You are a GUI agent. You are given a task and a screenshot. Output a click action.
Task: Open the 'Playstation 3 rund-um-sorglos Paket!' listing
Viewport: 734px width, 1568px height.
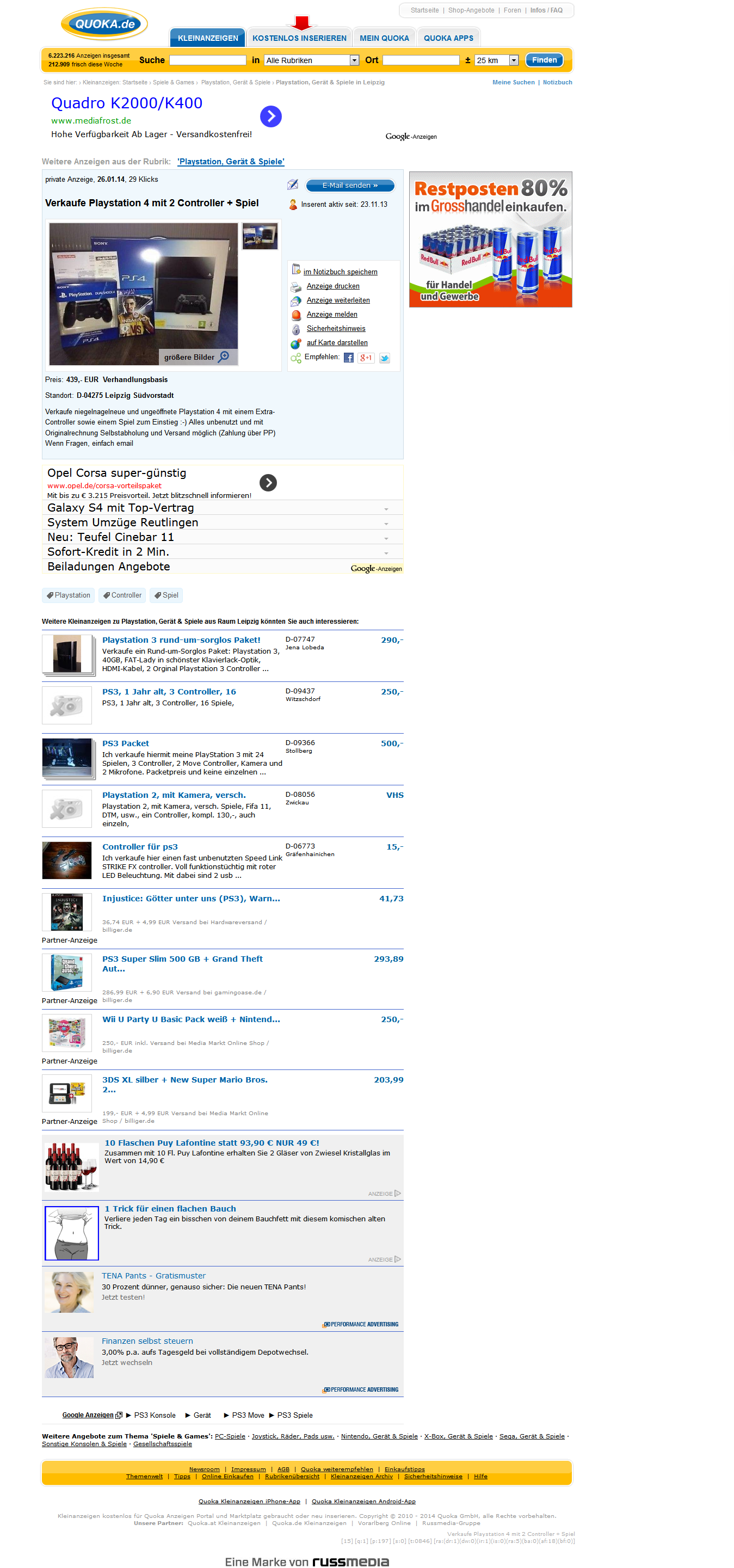coord(181,640)
